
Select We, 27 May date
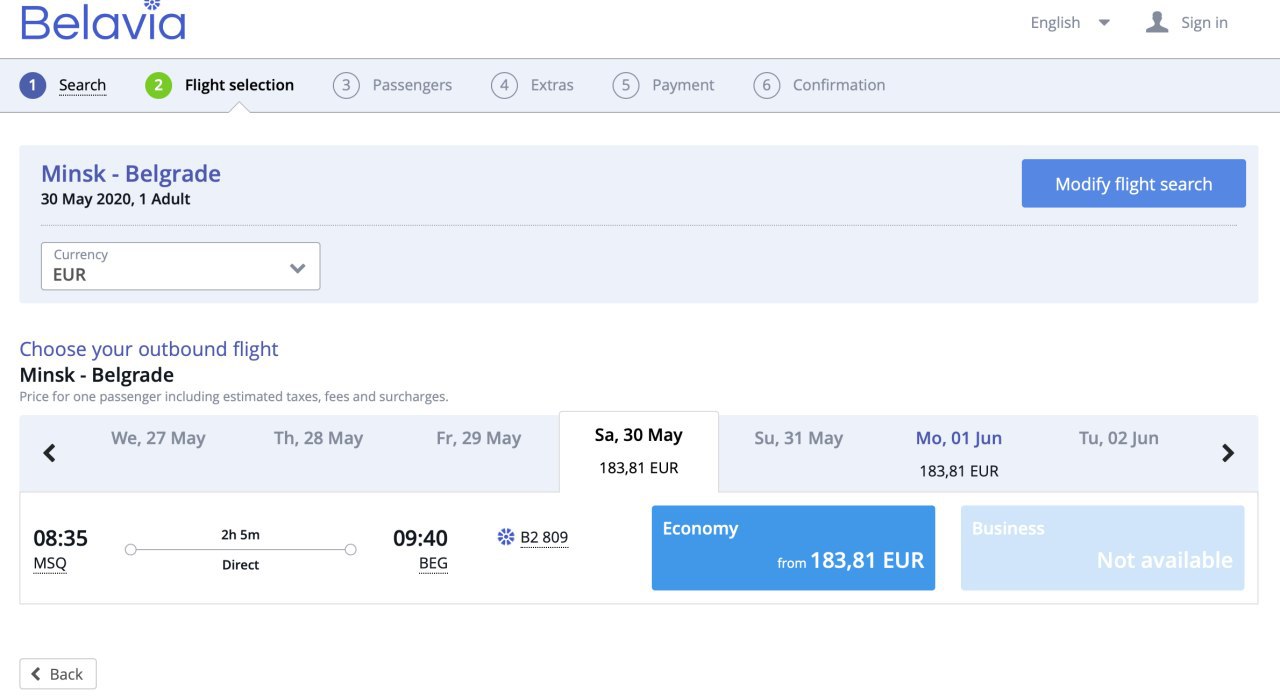coord(158,438)
